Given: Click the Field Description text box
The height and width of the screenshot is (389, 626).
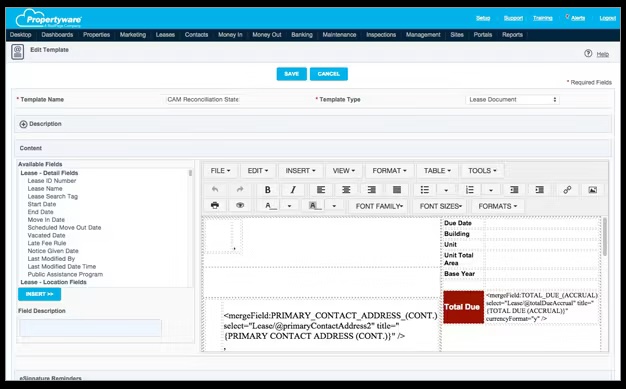Looking at the screenshot, I should coord(90,328).
